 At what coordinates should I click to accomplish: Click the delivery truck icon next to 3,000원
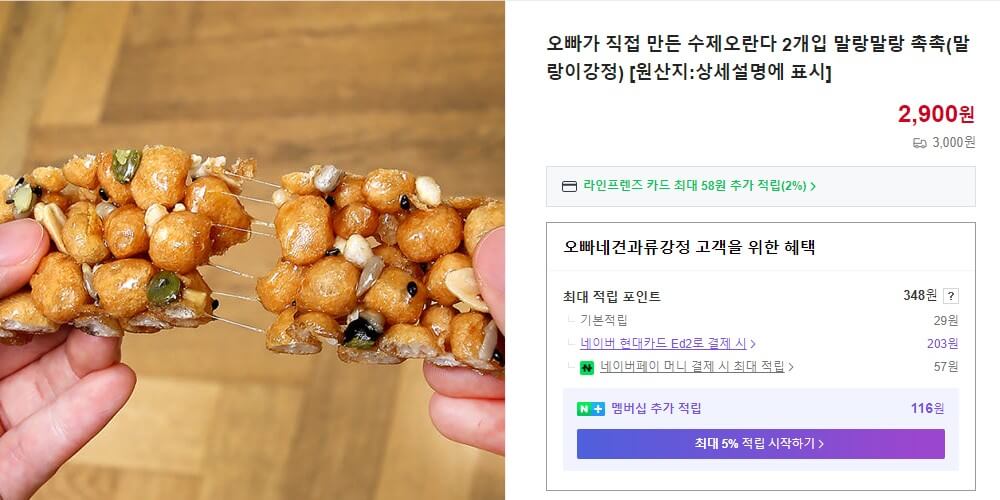pyautogui.click(x=919, y=143)
